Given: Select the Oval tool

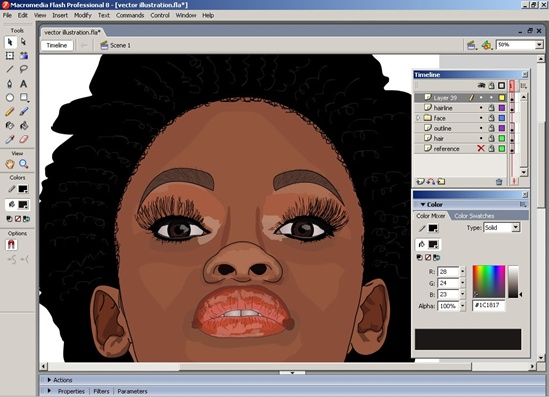Looking at the screenshot, I should click(x=10, y=98).
